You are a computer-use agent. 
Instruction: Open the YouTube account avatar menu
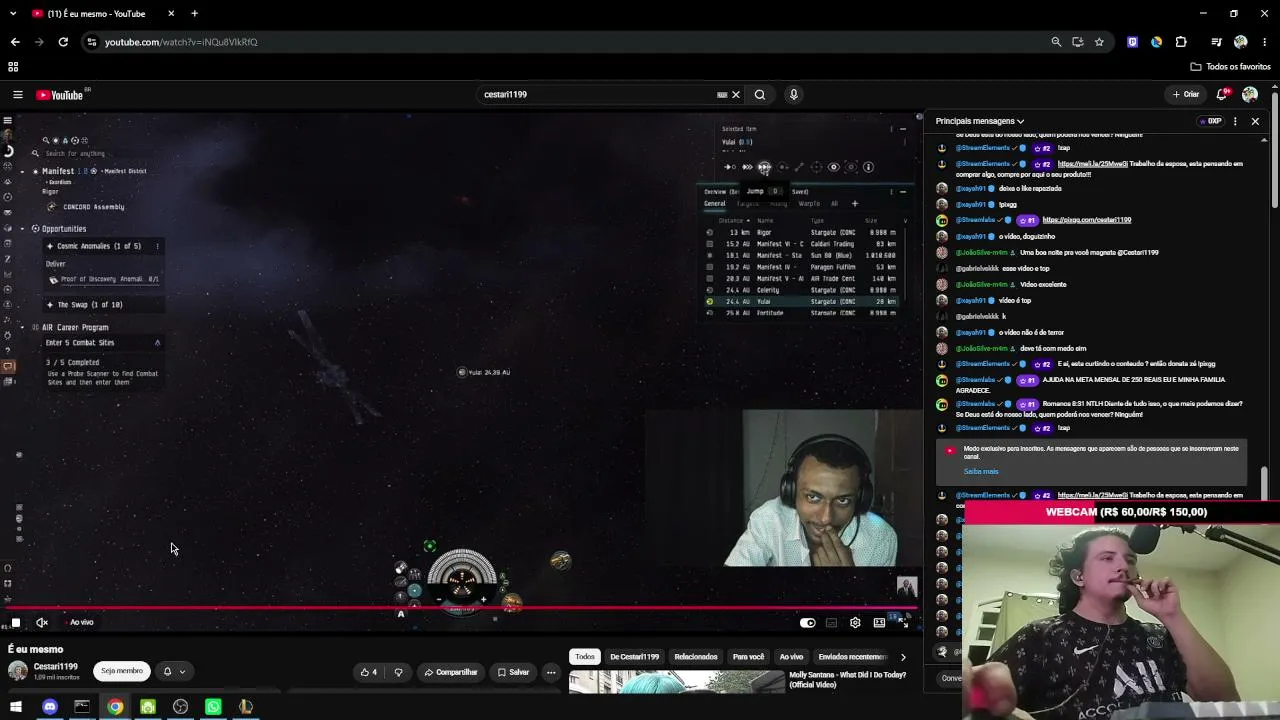(1250, 95)
